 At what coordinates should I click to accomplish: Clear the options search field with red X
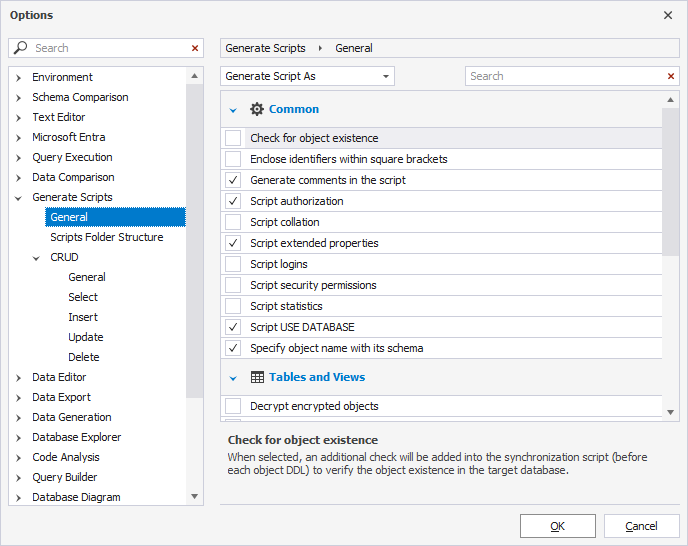tap(670, 76)
